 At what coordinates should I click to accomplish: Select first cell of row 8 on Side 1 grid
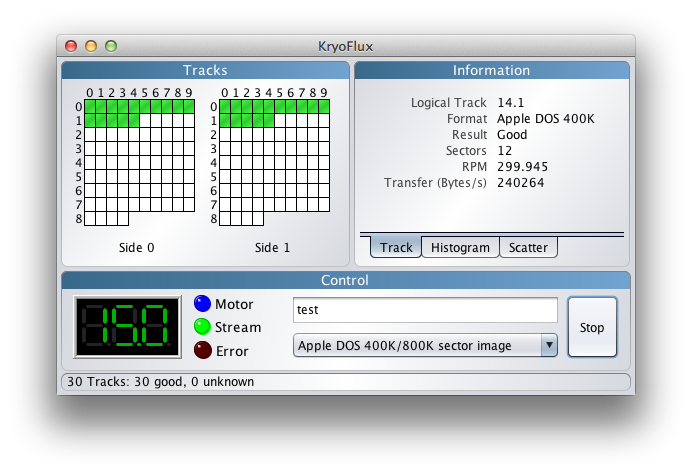(x=225, y=218)
